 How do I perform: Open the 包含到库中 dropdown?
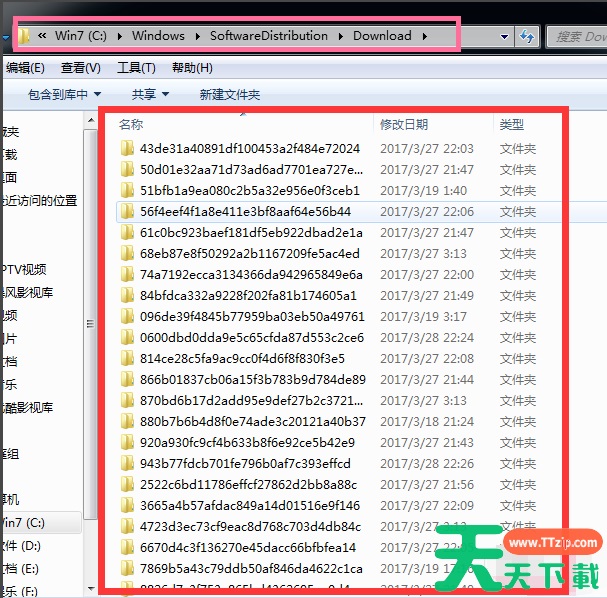tap(64, 94)
